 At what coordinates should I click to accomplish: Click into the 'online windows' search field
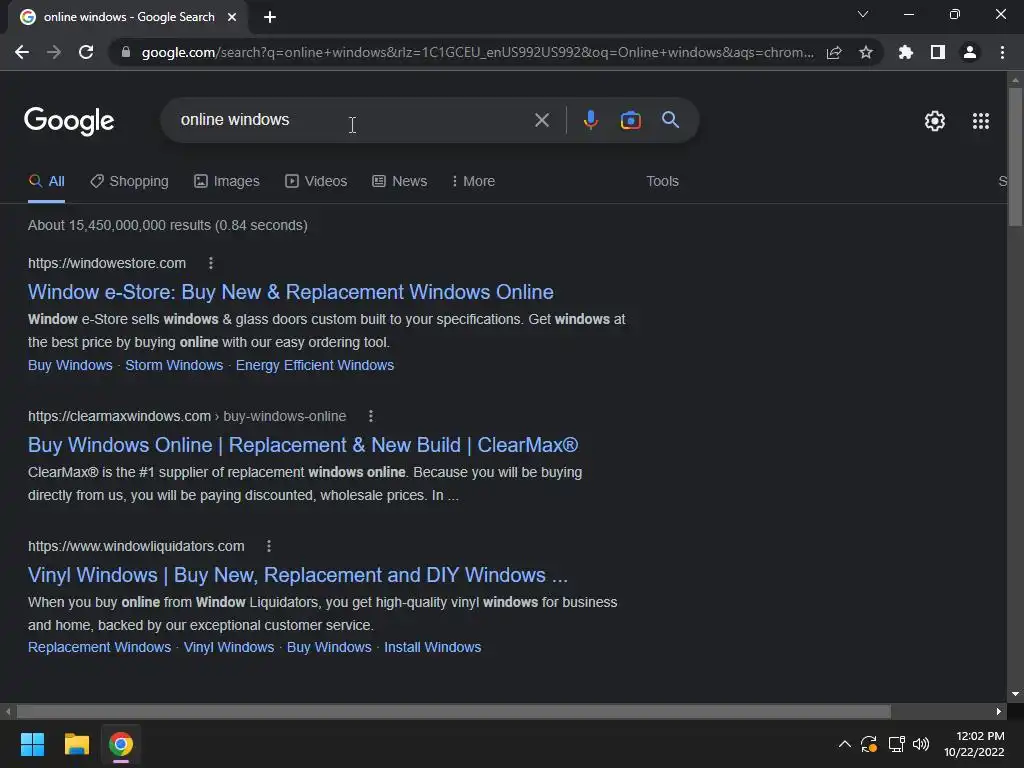click(353, 120)
